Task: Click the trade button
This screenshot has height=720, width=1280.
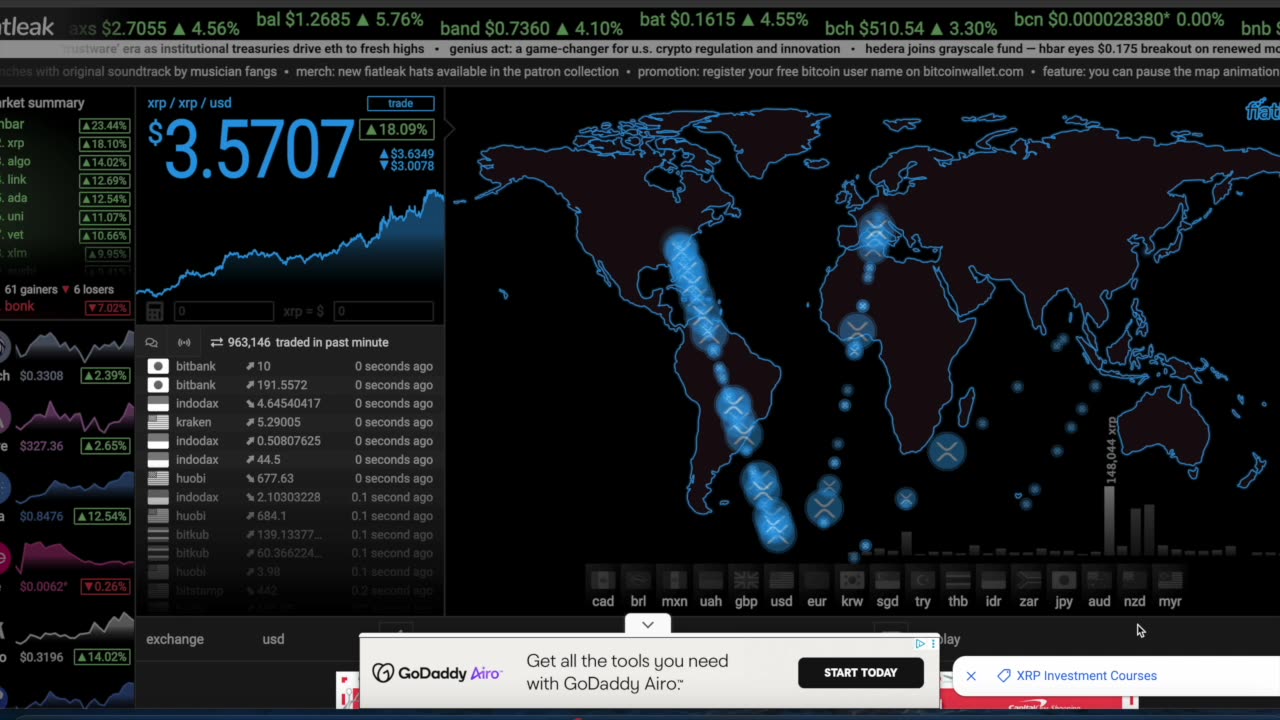Action: click(400, 103)
